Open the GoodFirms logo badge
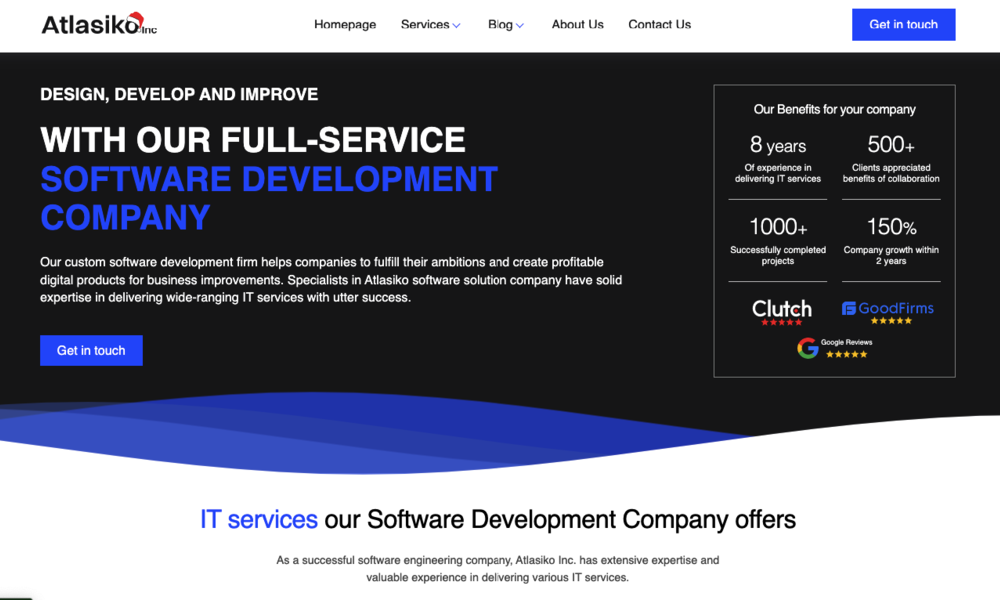The image size is (1000, 600). click(x=888, y=308)
